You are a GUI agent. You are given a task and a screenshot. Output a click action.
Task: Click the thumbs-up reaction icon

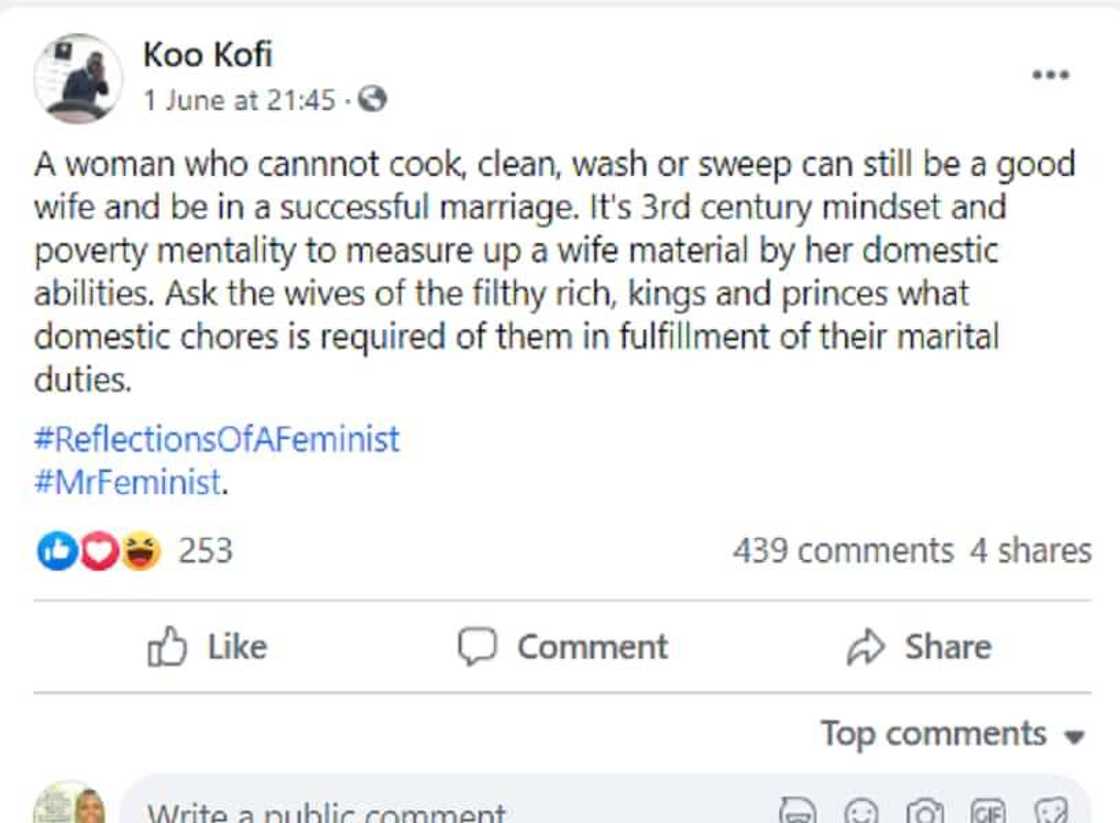[57, 549]
